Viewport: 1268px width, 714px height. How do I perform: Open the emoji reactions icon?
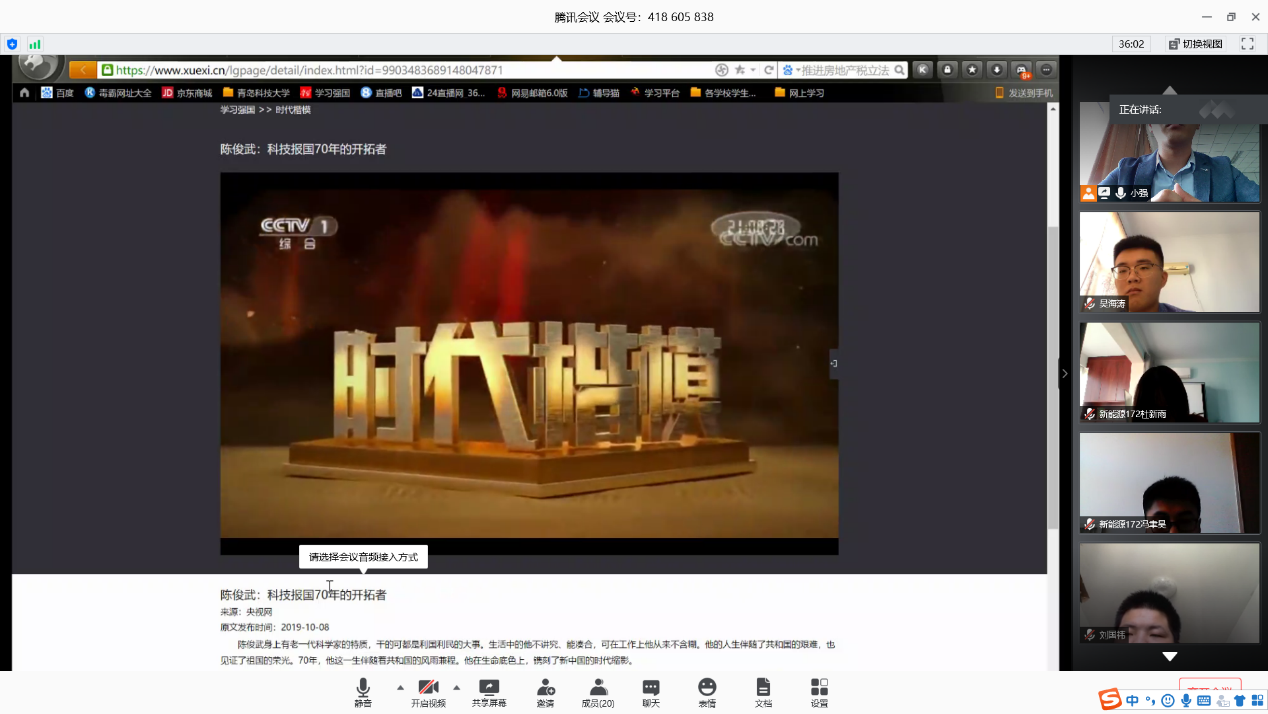(x=707, y=690)
